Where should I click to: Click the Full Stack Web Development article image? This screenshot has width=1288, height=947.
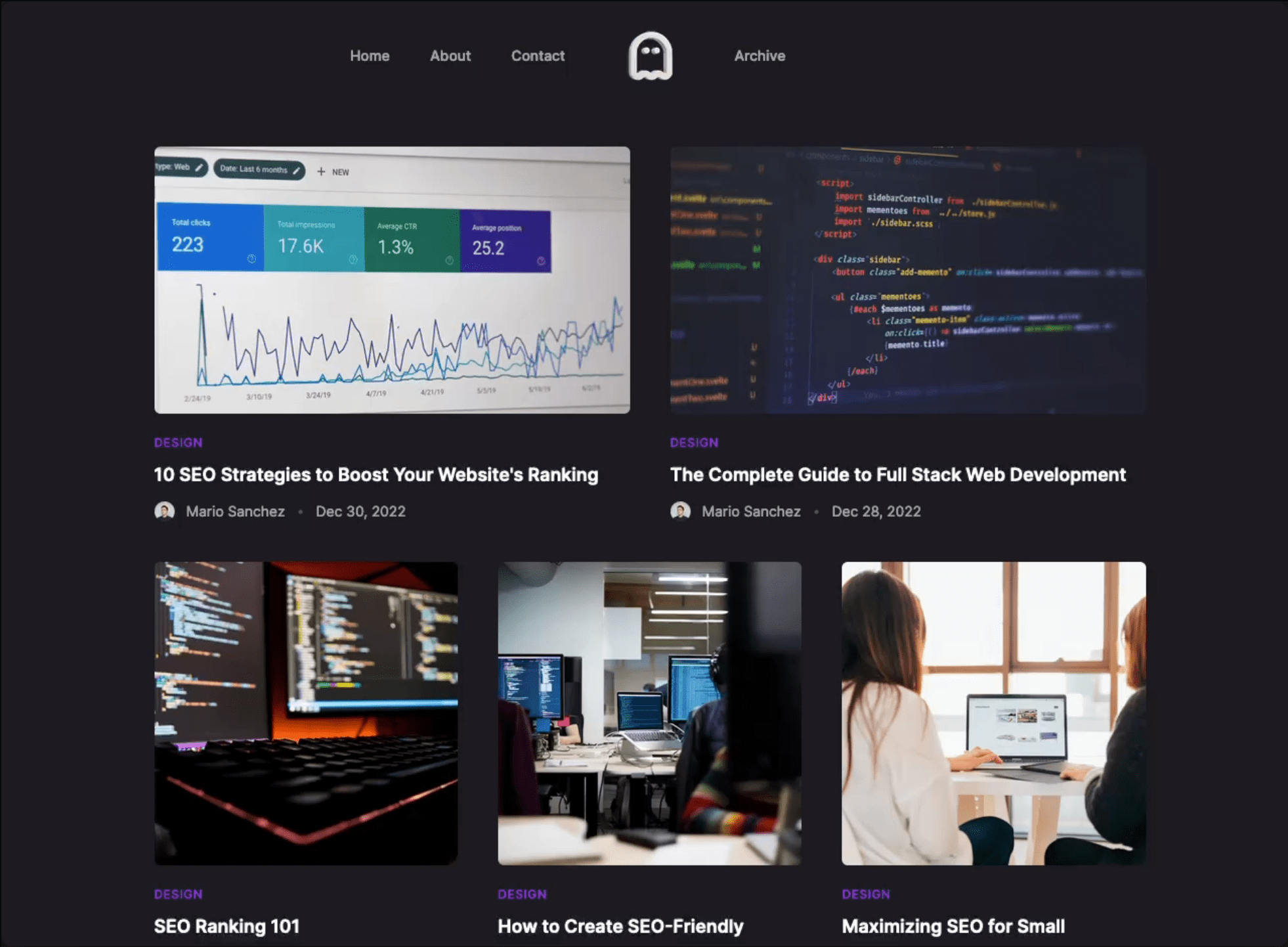click(x=908, y=280)
